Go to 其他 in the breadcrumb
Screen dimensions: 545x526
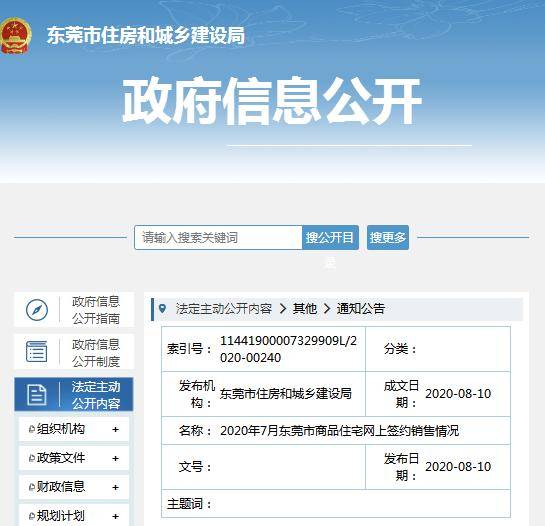point(304,308)
